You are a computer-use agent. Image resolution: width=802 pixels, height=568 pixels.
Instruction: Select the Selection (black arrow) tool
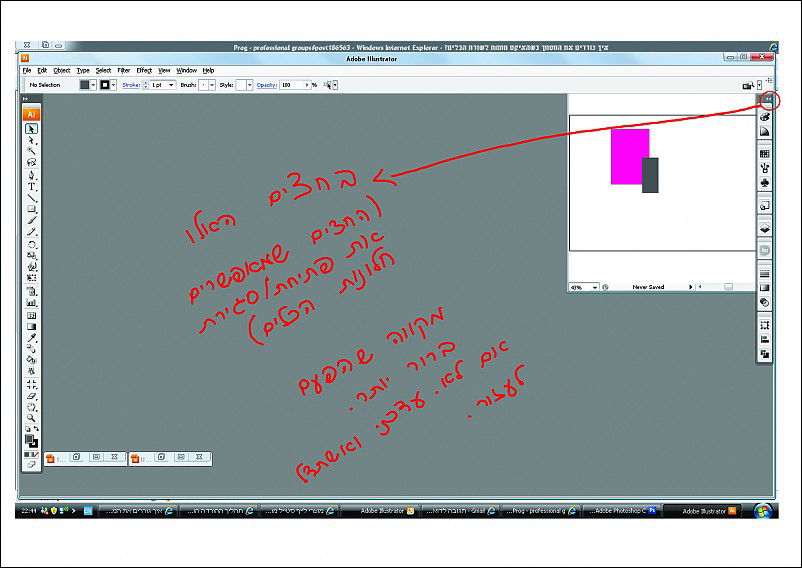pyautogui.click(x=32, y=129)
